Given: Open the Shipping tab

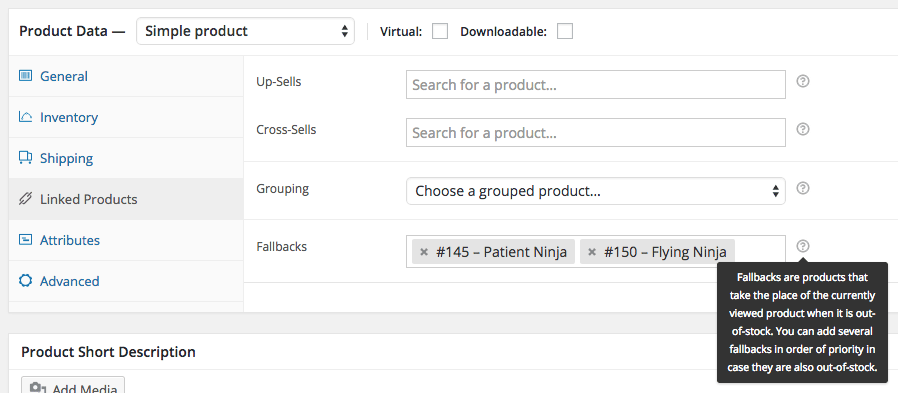Looking at the screenshot, I should [126, 158].
